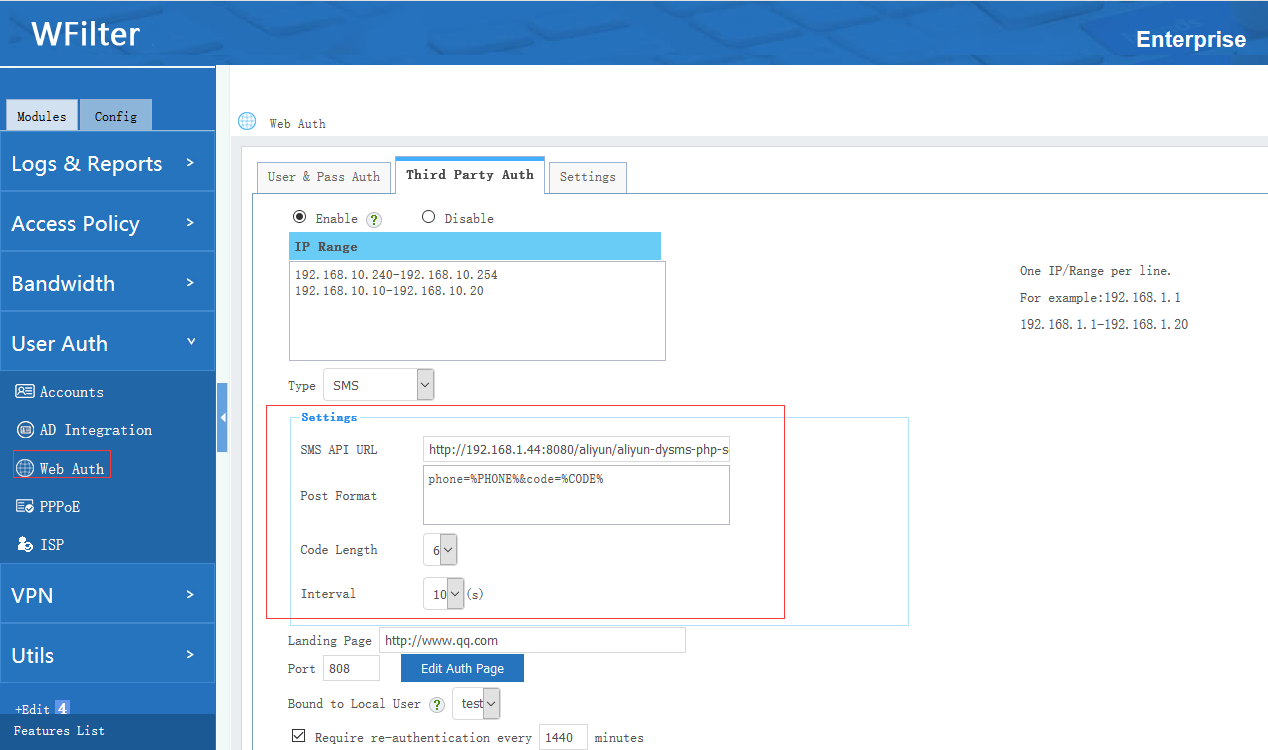Image resolution: width=1268 pixels, height=750 pixels.
Task: Expand the VPN menu
Action: (x=107, y=596)
